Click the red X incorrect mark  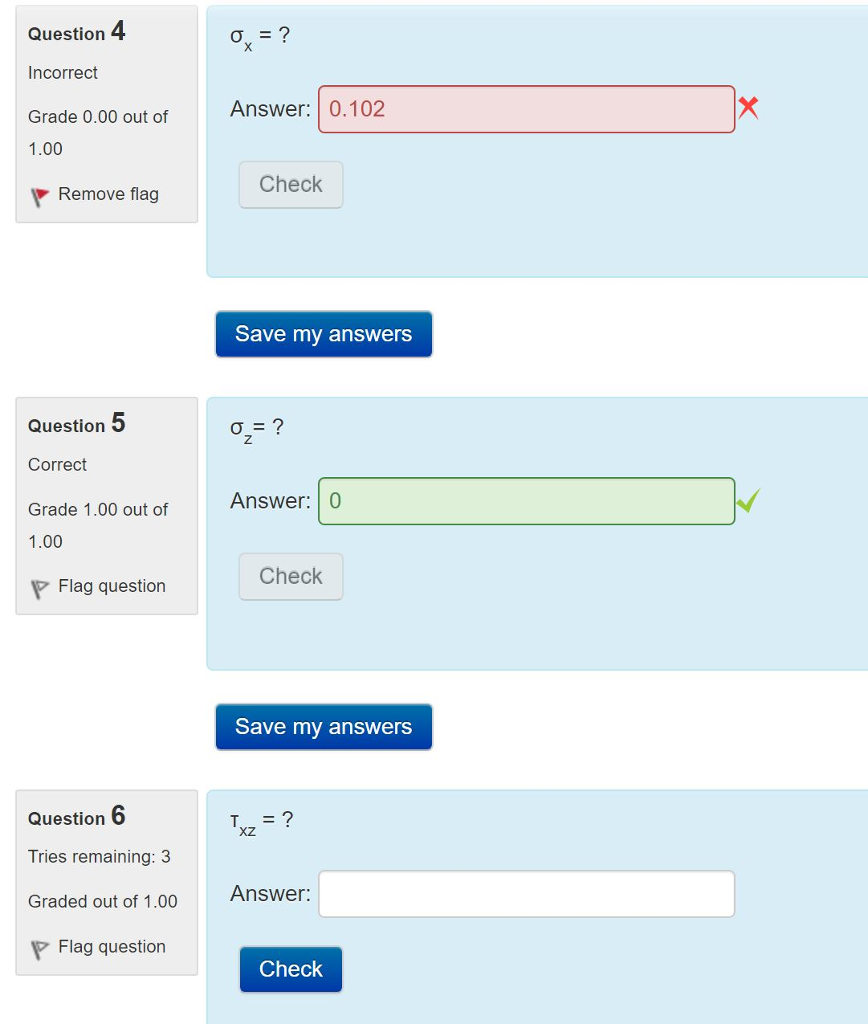[748, 108]
